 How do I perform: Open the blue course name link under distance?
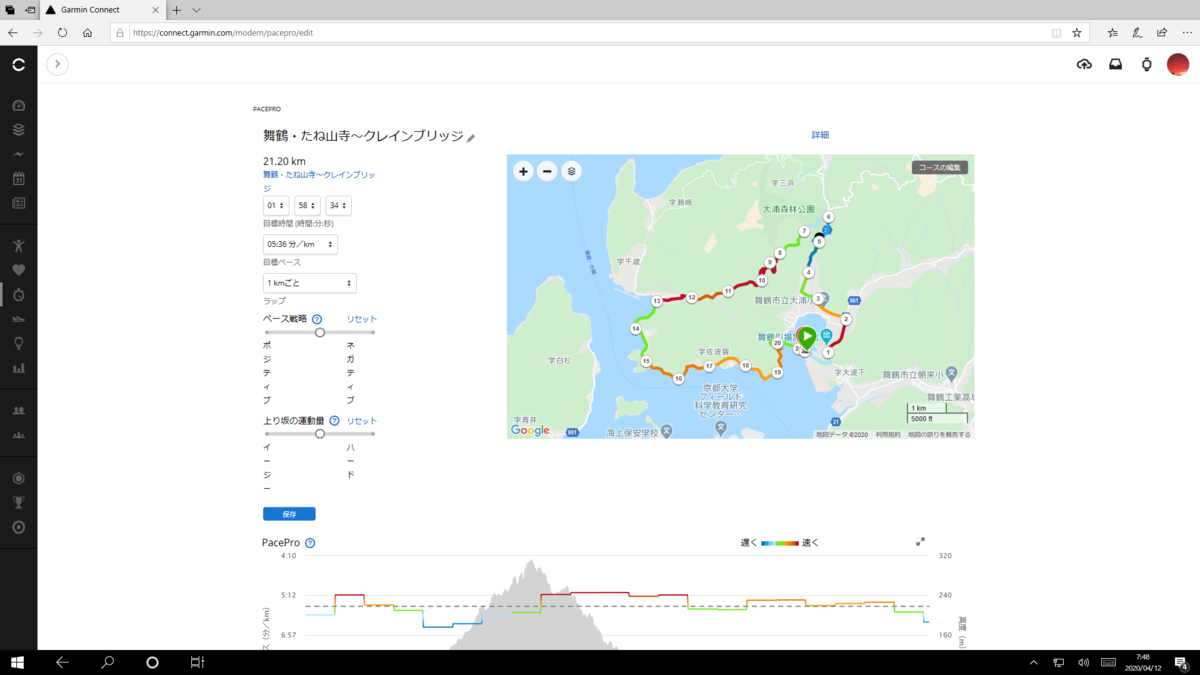point(319,181)
